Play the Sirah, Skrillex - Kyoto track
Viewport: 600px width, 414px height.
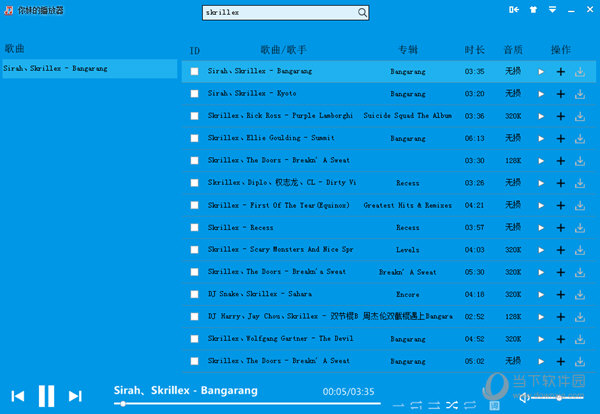point(541,94)
